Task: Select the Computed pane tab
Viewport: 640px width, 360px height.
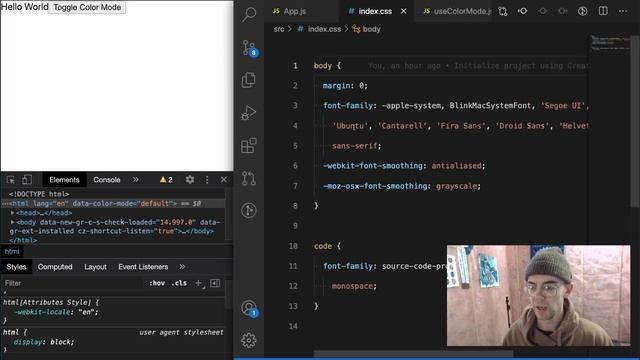Action: tap(55, 267)
